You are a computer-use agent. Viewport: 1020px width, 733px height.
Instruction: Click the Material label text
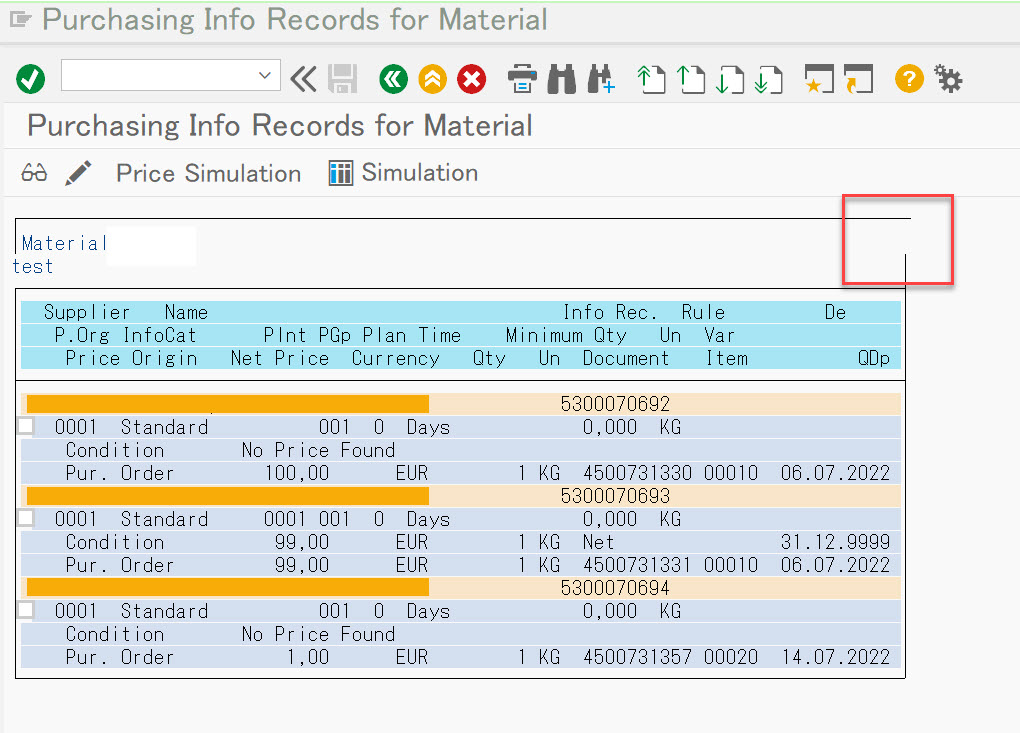[x=64, y=243]
